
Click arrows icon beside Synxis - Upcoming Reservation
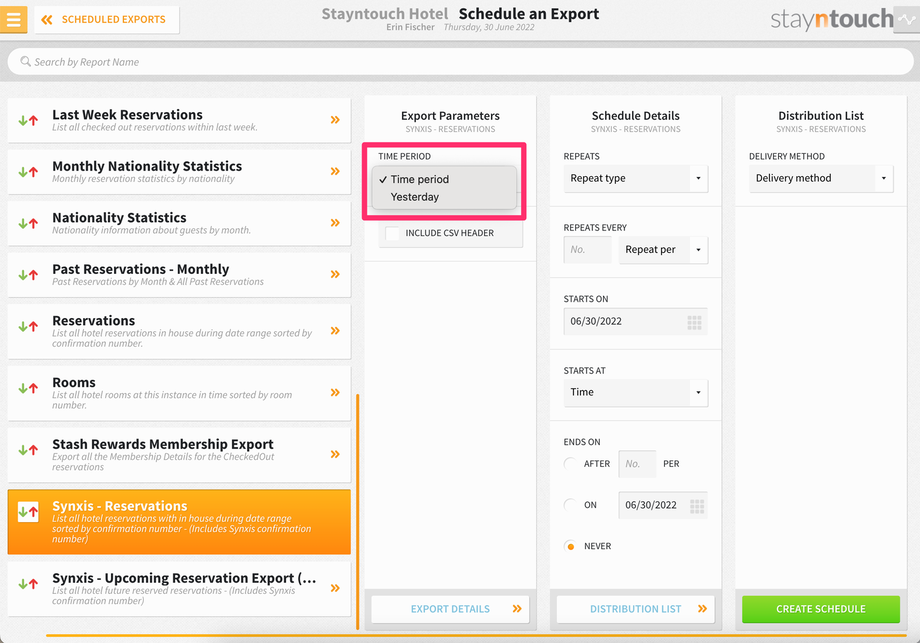tap(28, 584)
